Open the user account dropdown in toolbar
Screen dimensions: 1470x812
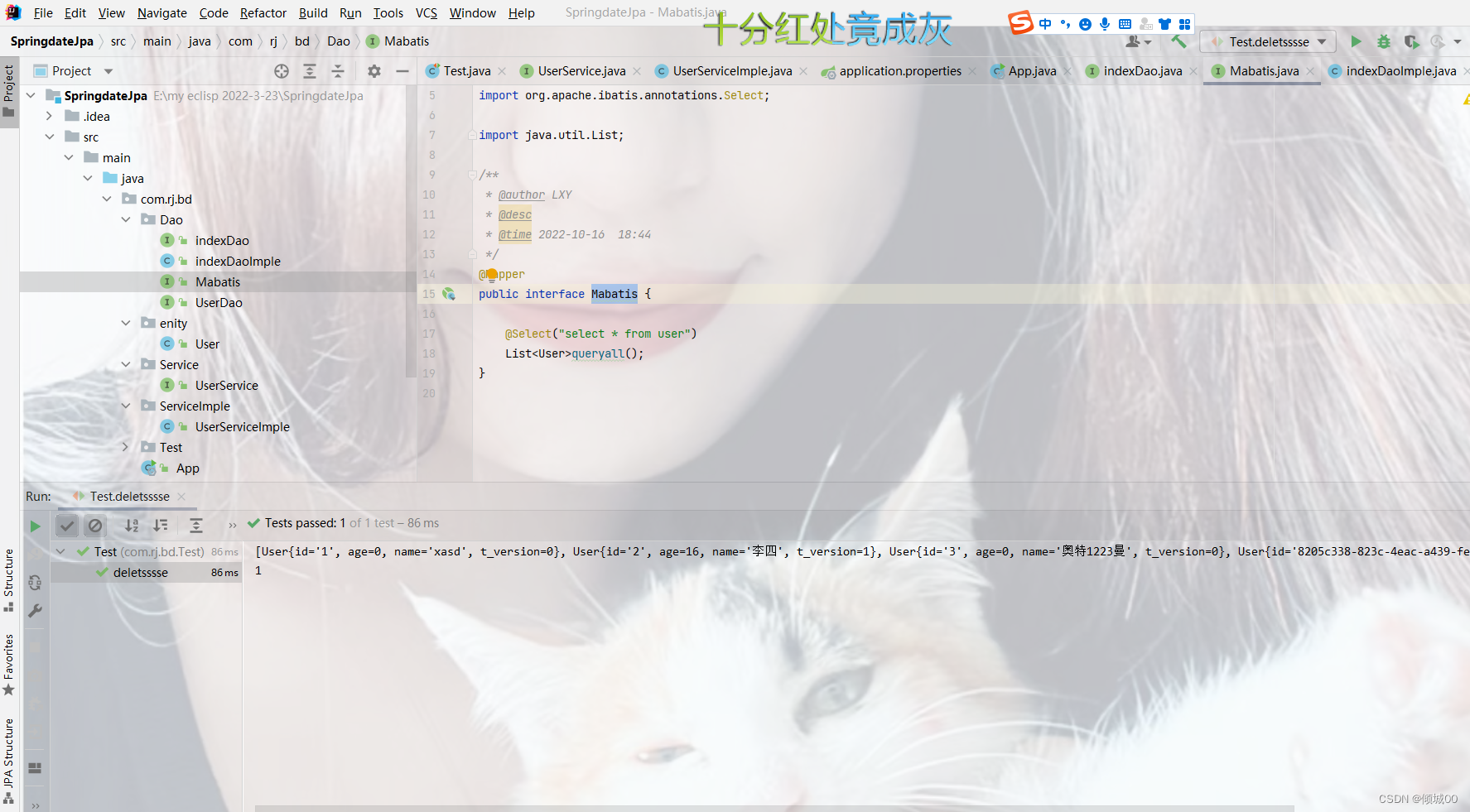click(1139, 41)
